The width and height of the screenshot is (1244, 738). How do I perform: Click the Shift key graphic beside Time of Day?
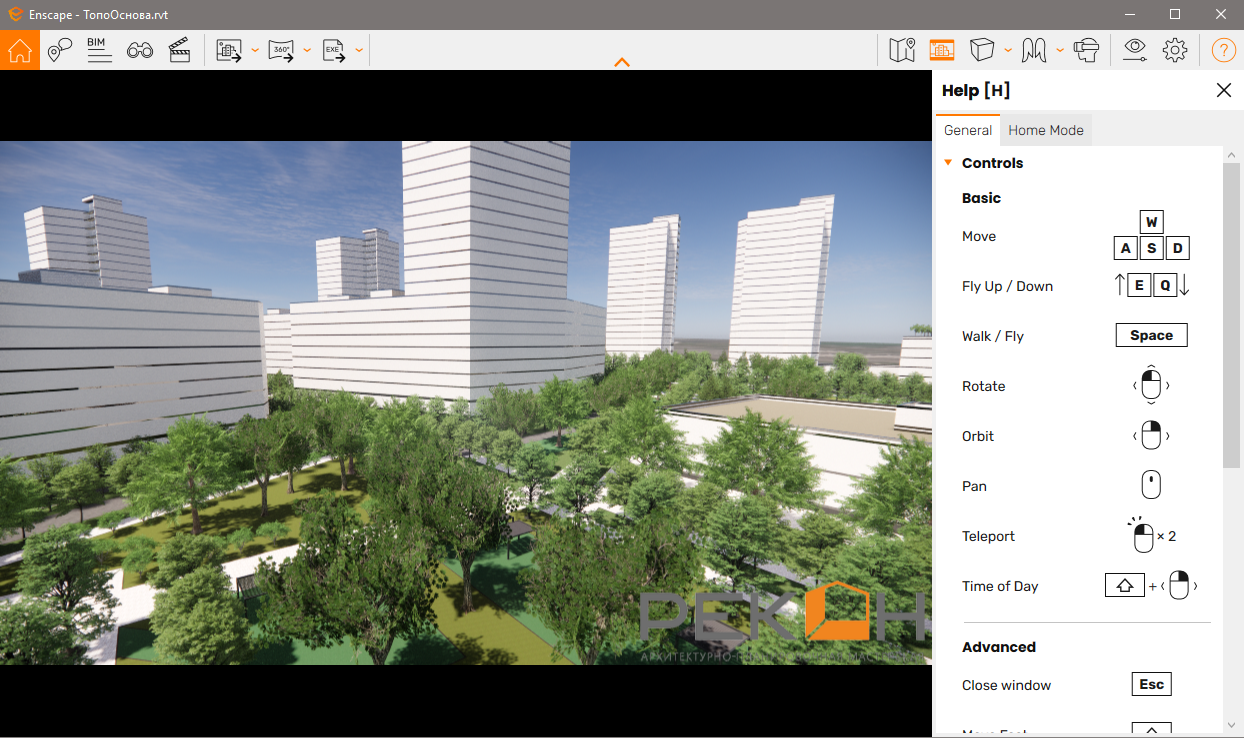click(1124, 586)
